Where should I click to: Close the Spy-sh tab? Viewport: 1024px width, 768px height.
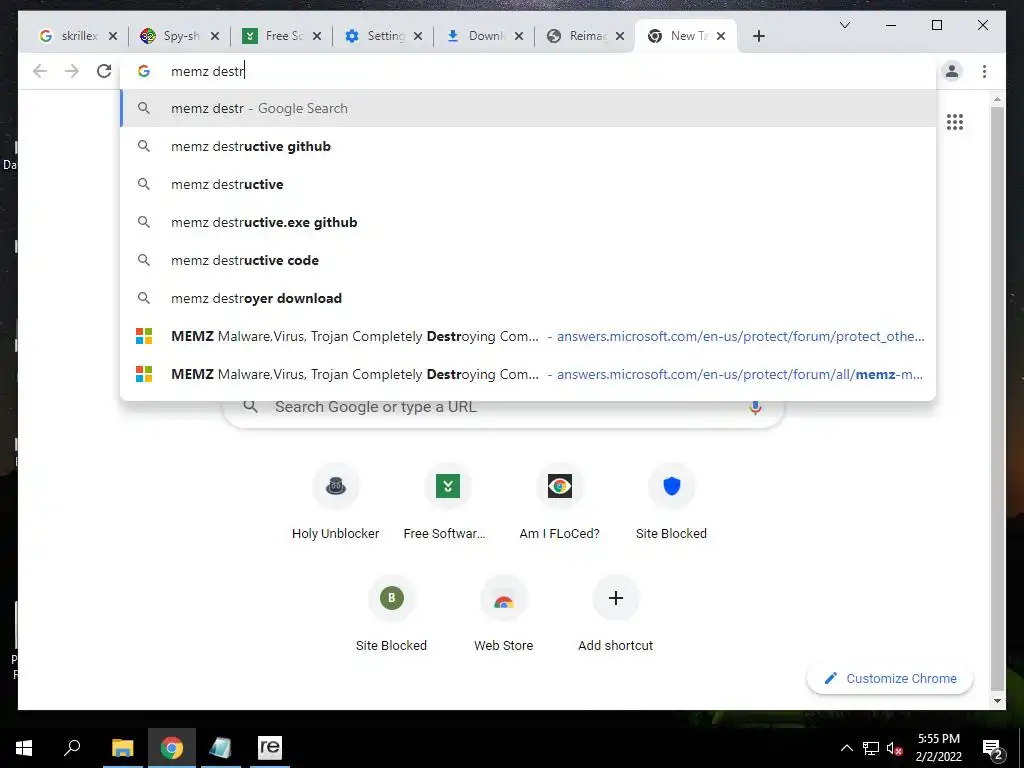[215, 36]
